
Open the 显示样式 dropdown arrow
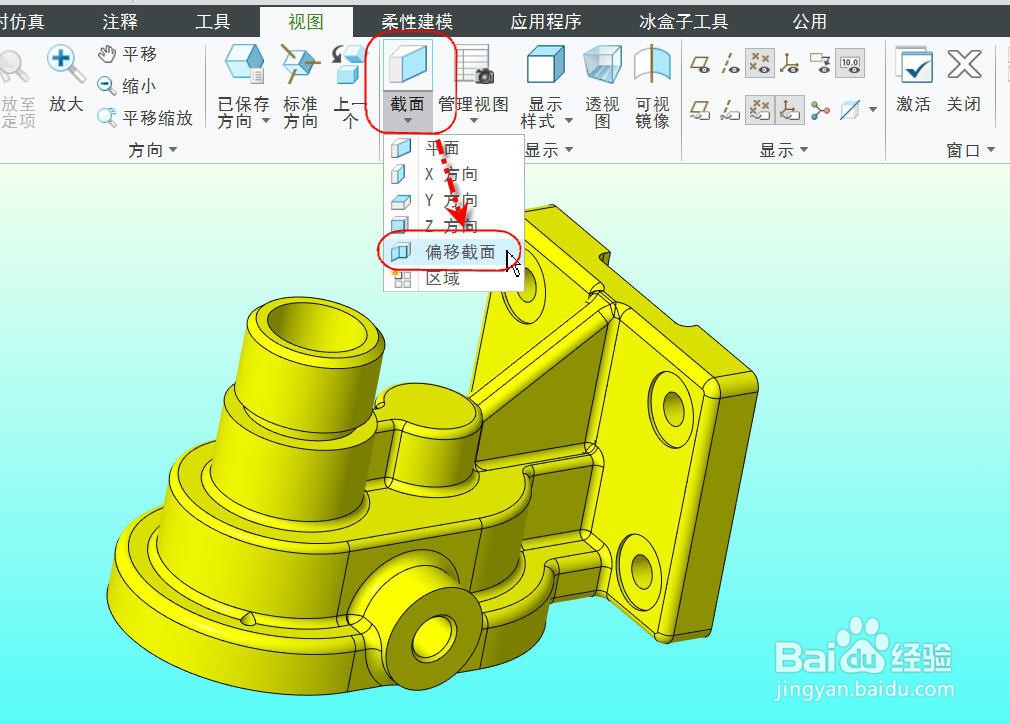(568, 120)
